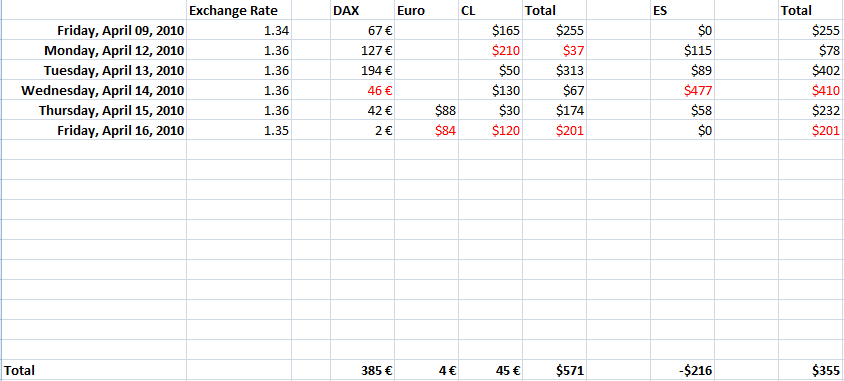Select the ES value $89

point(683,70)
